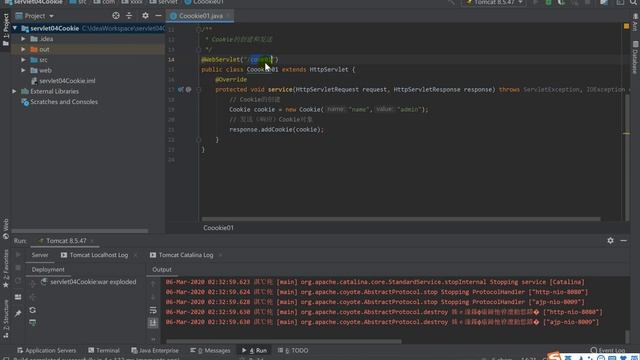This screenshot has height=360, width=640.
Task: Expand the out folder
Action: 23,49
